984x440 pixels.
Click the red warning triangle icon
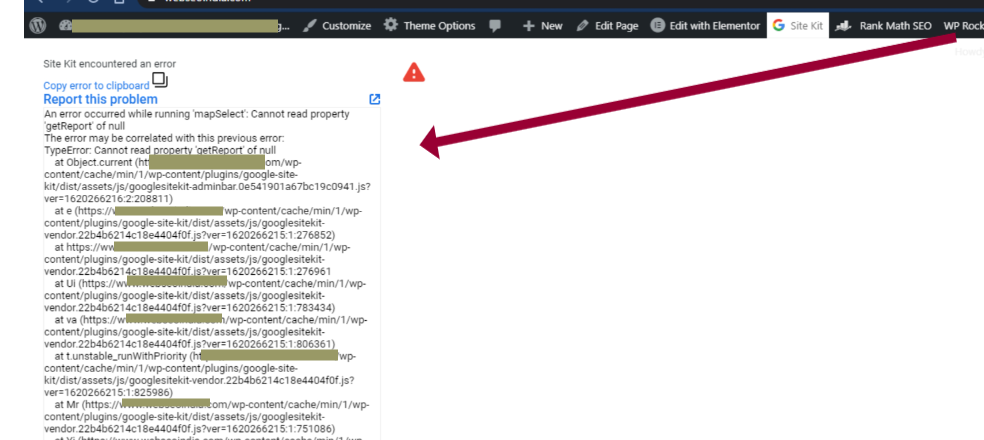click(x=414, y=73)
